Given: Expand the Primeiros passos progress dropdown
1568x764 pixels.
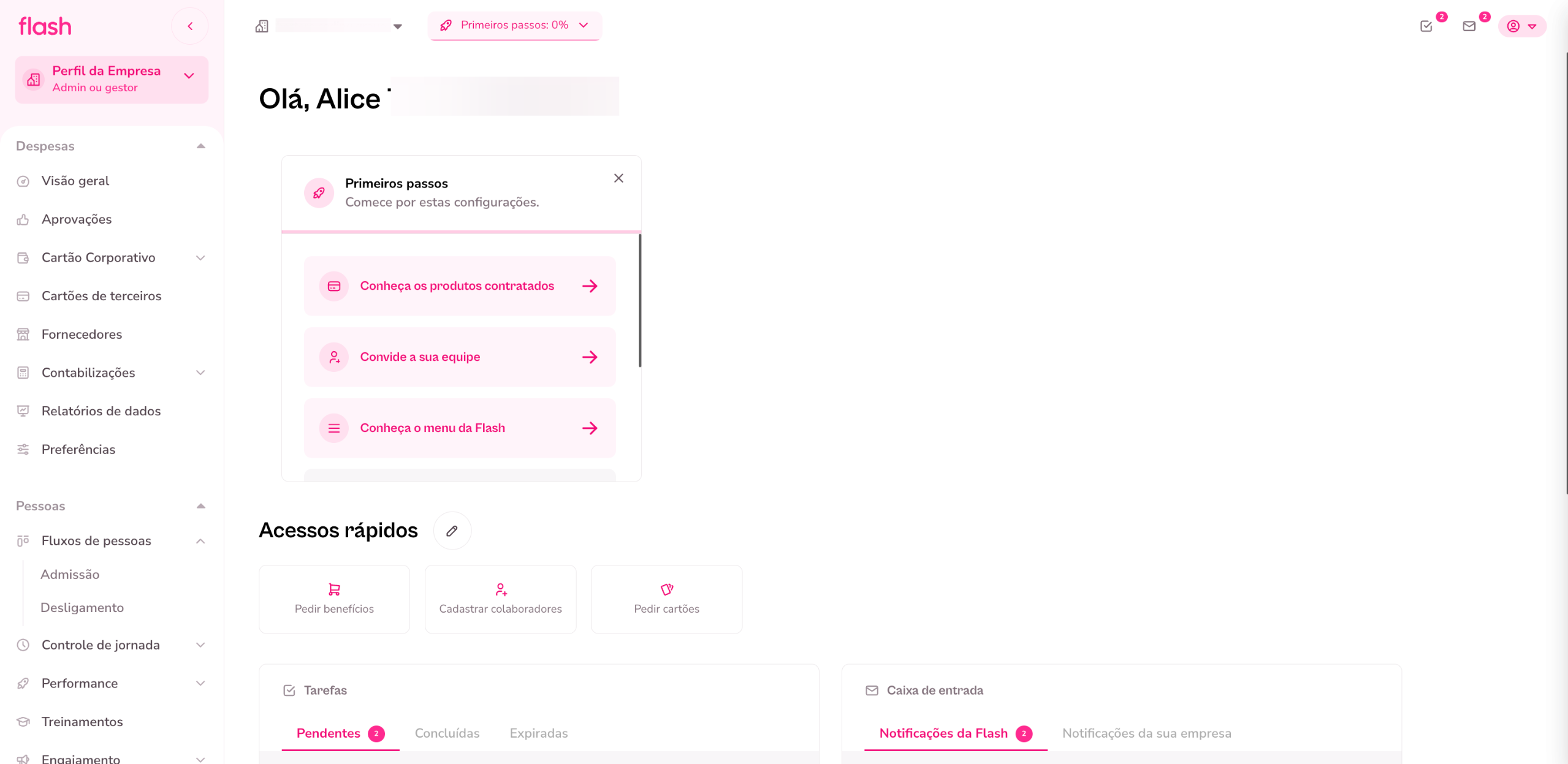Looking at the screenshot, I should point(515,26).
